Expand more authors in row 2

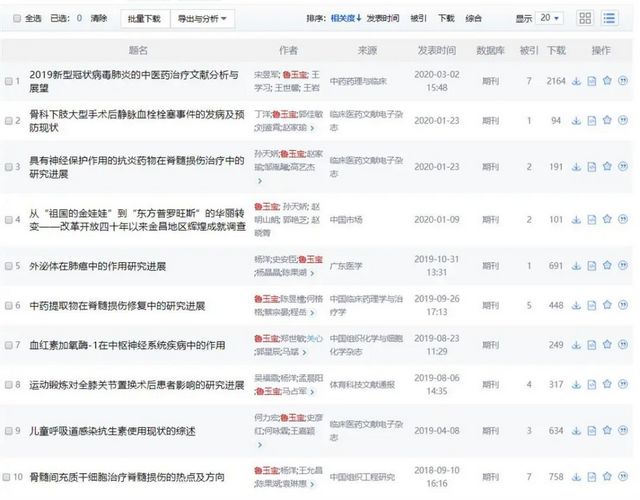point(312,128)
